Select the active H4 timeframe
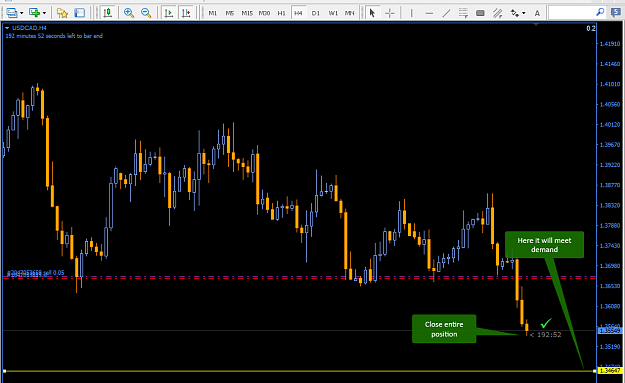 tap(299, 13)
